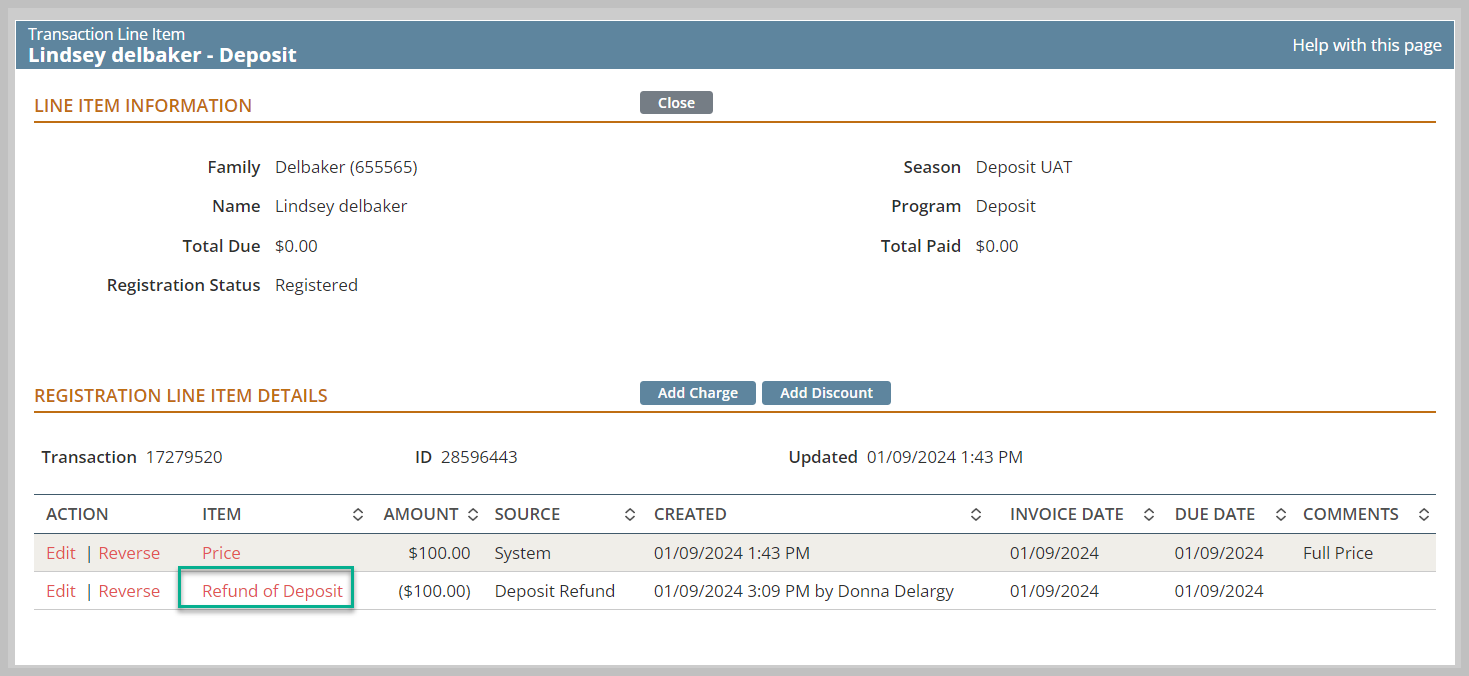Screen dimensions: 1469x676
Task: Click family value Delbaker (655565)
Action: pos(346,167)
